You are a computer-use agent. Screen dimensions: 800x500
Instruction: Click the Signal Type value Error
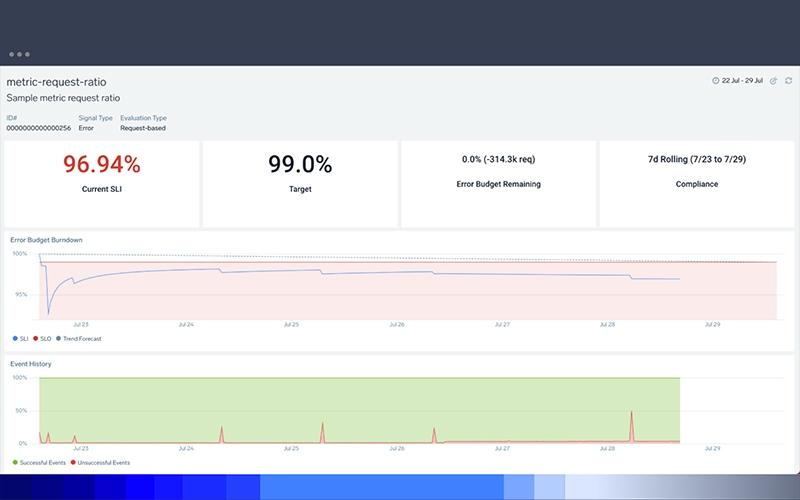[86, 128]
